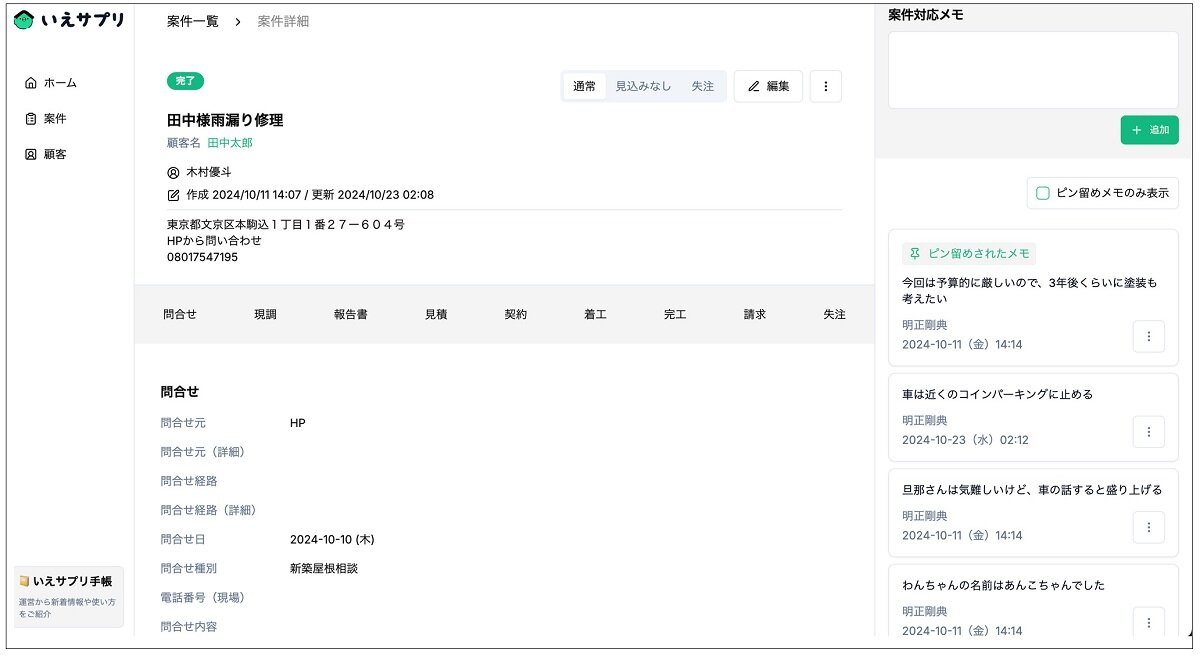
Task: Switch status to 見込みなし
Action: click(x=643, y=87)
